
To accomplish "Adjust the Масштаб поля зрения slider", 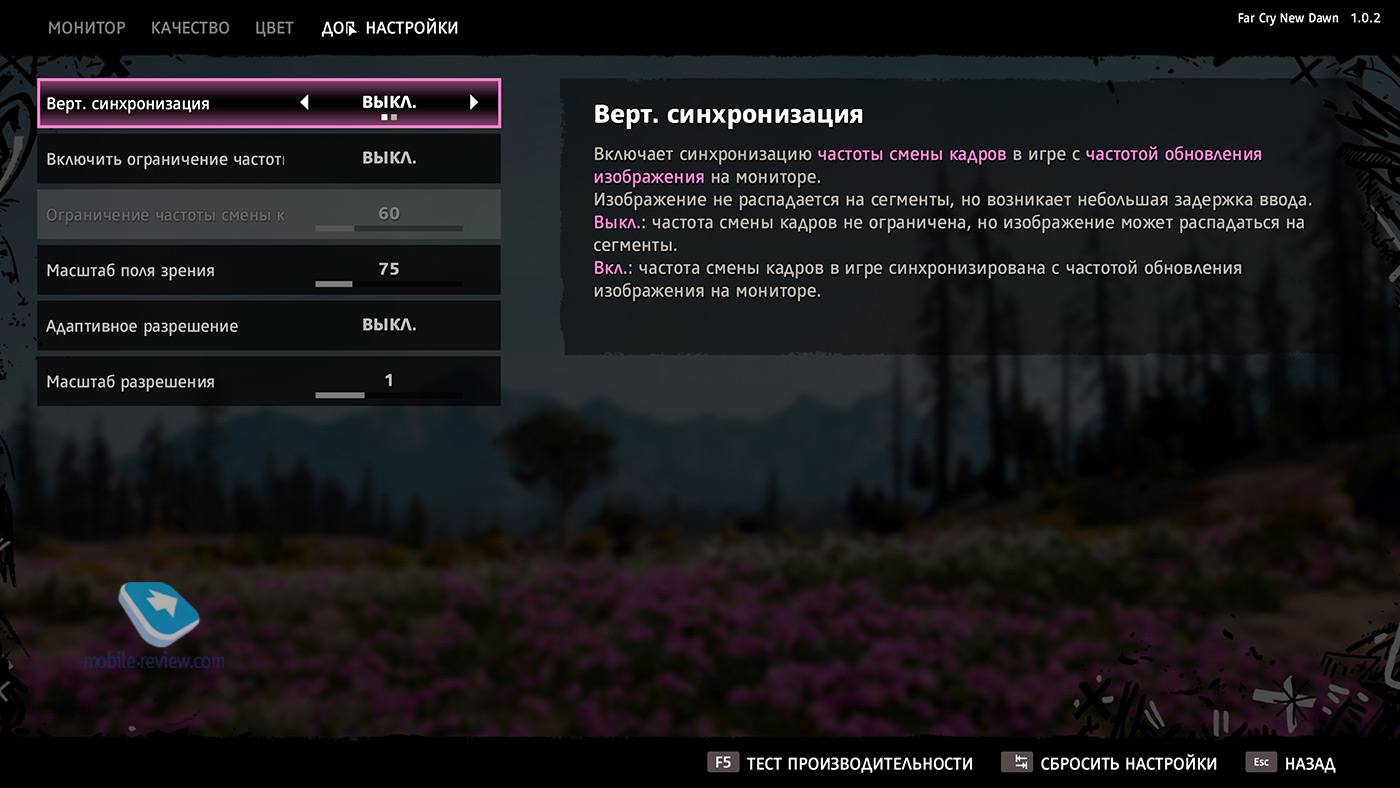I will (x=389, y=284).
